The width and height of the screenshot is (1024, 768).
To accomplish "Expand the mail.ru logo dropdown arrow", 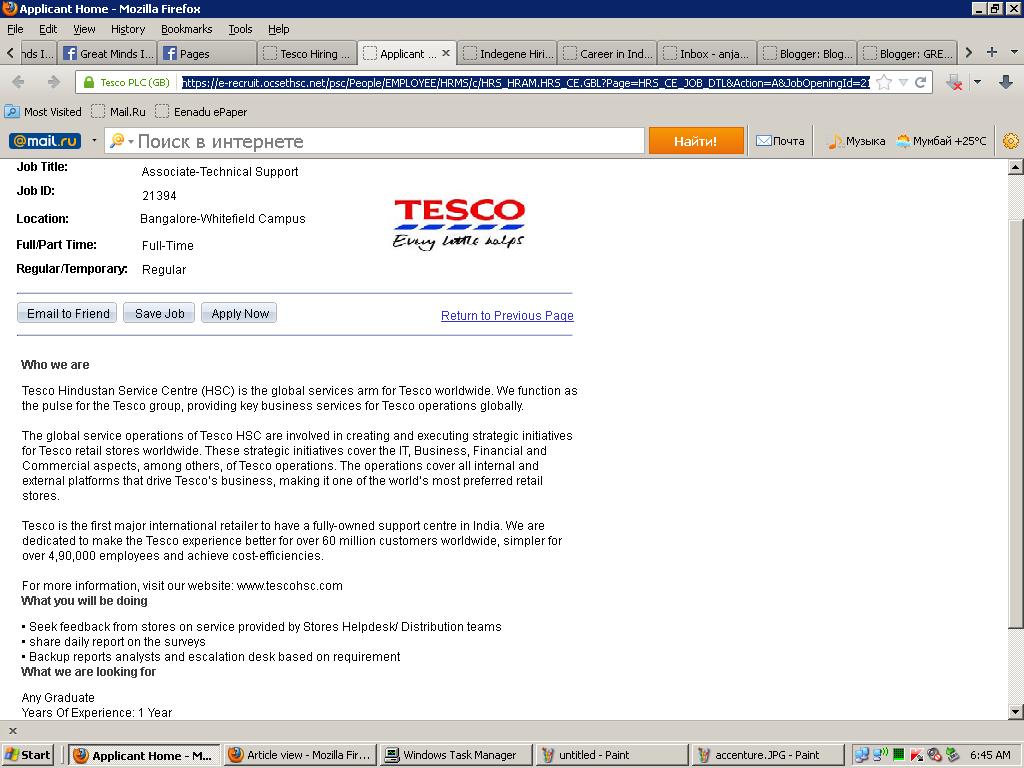I will tap(94, 140).
